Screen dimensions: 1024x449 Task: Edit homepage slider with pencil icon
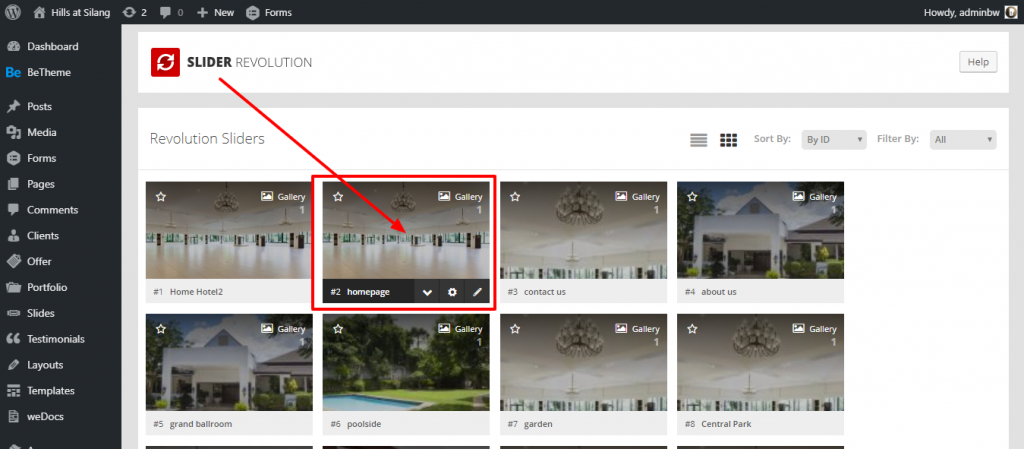(477, 292)
